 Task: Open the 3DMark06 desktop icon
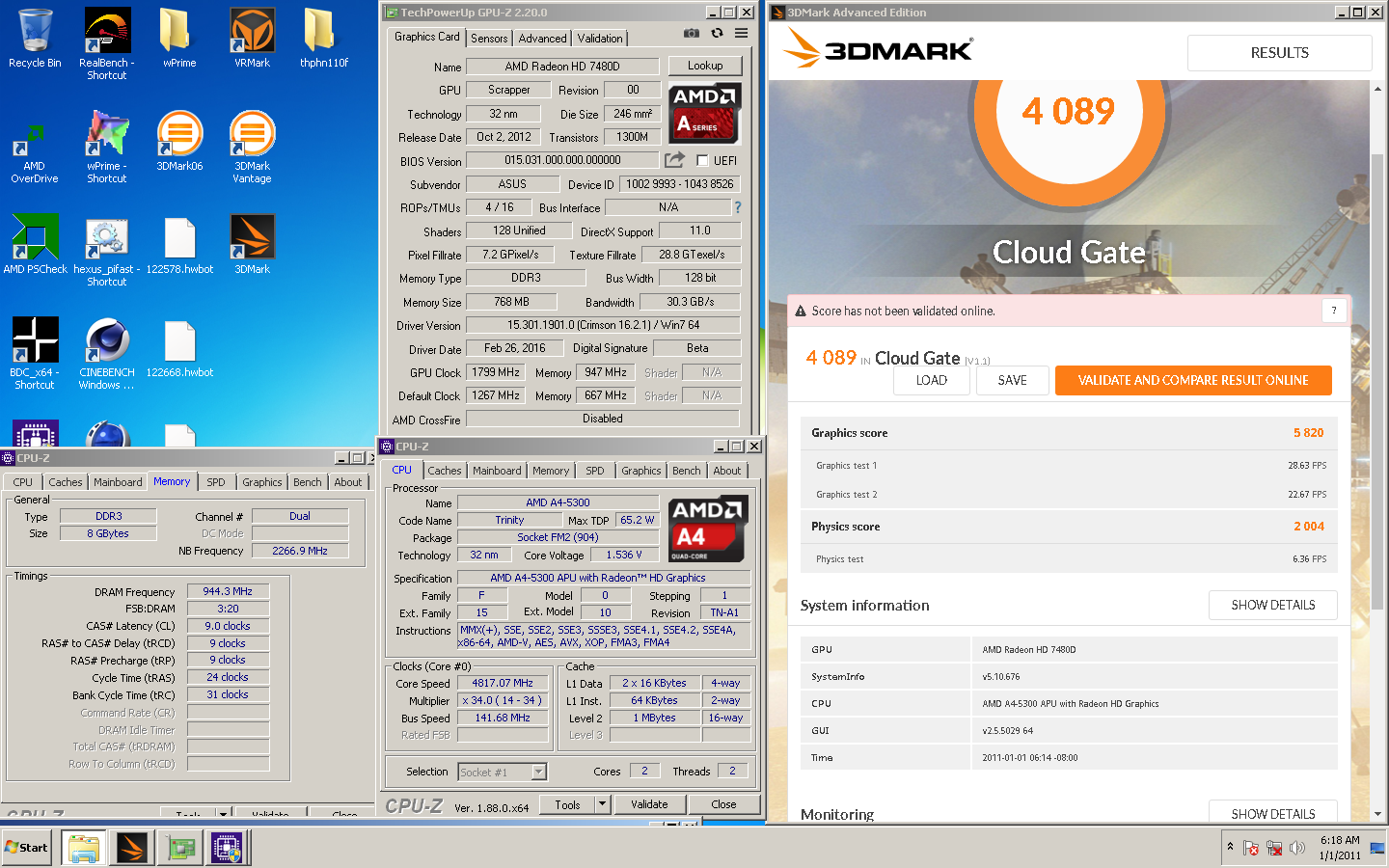pos(179,142)
